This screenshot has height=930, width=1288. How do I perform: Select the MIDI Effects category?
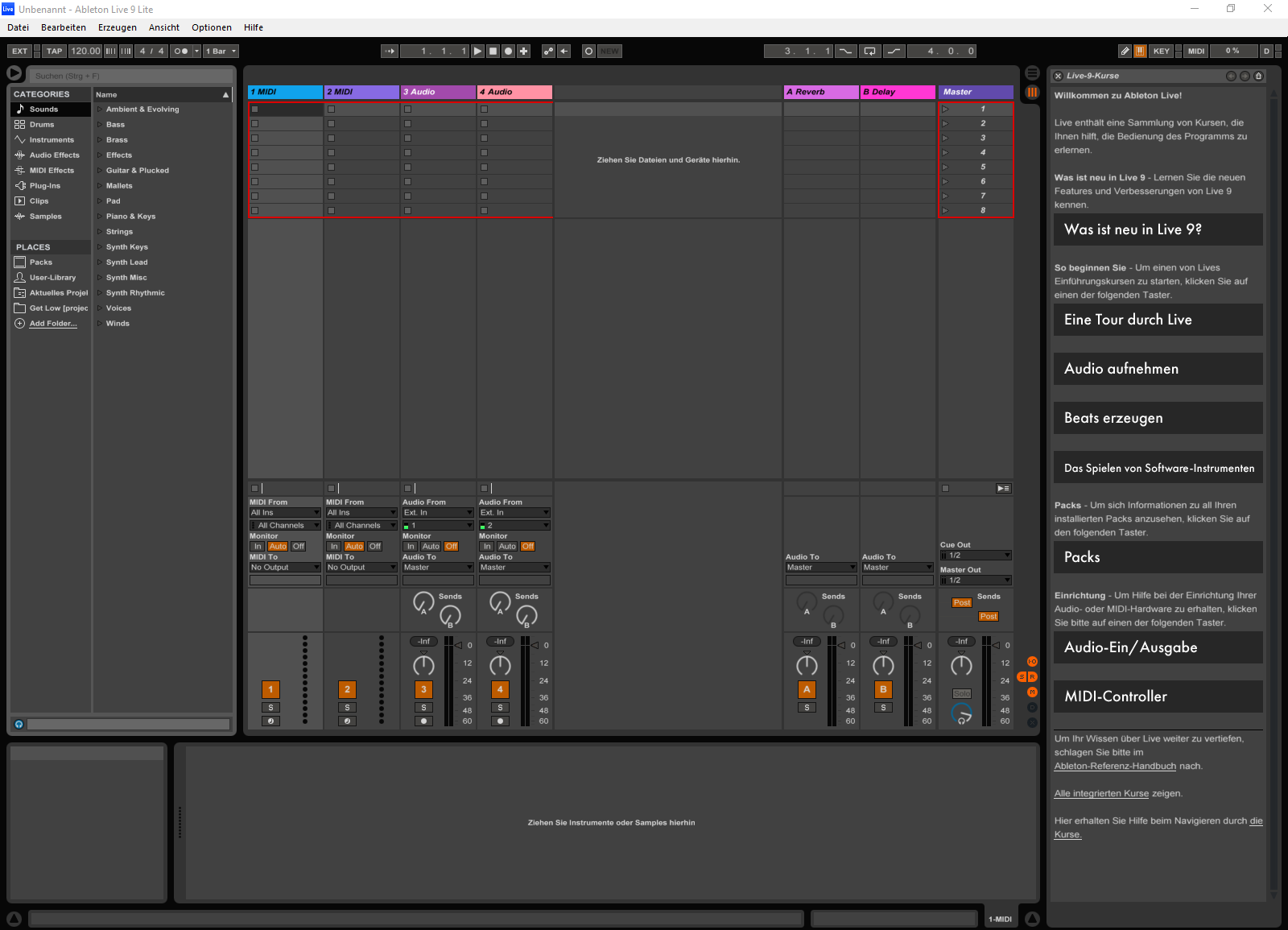coord(52,170)
